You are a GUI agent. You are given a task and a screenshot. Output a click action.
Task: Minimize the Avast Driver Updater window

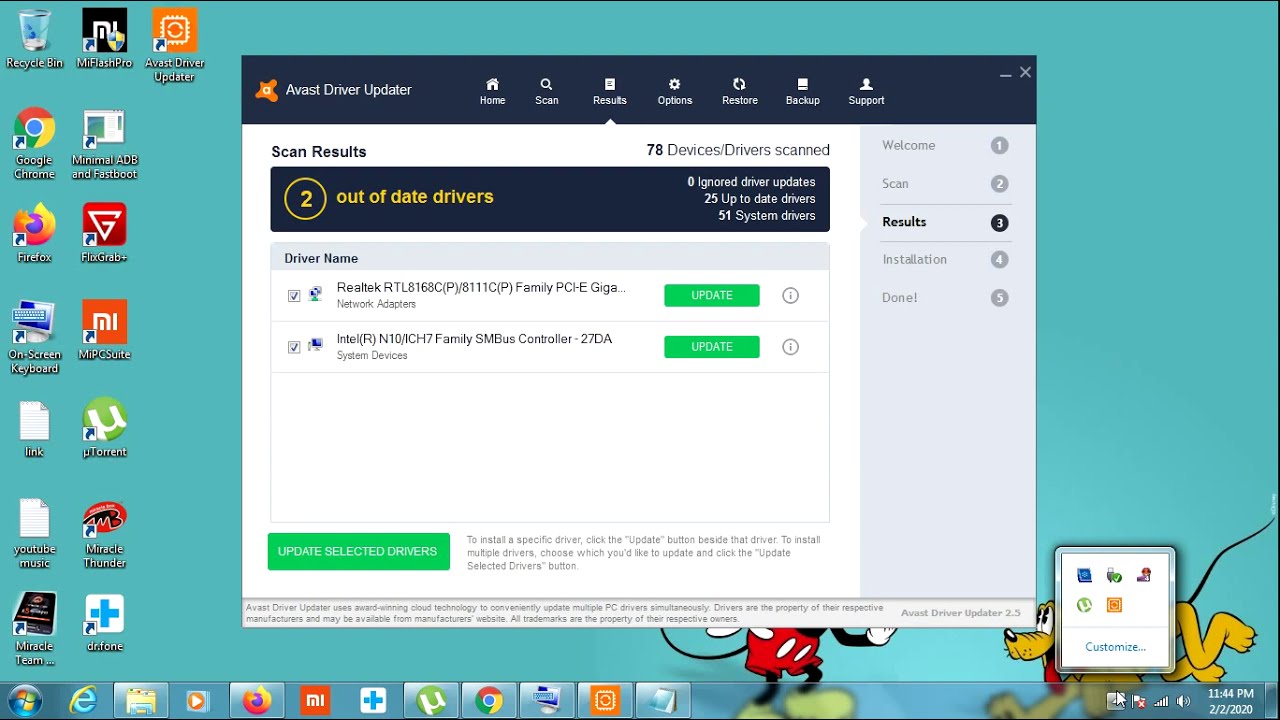tap(1006, 73)
